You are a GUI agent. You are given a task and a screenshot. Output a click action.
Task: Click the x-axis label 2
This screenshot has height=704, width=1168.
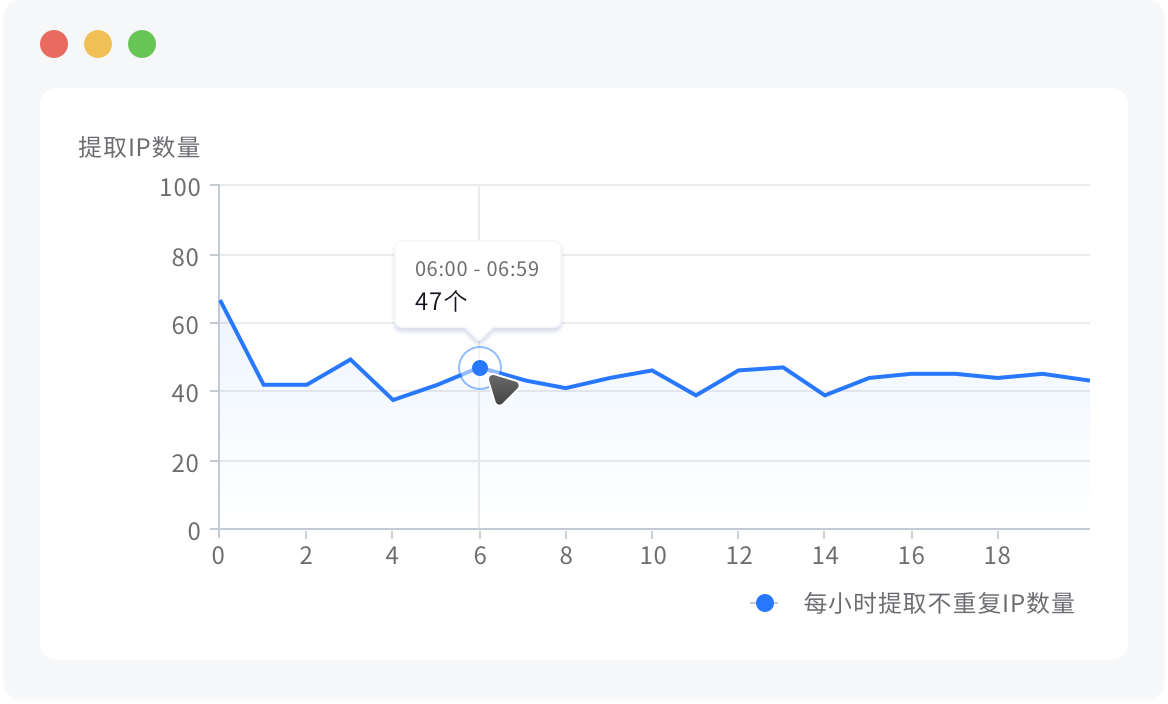click(306, 556)
